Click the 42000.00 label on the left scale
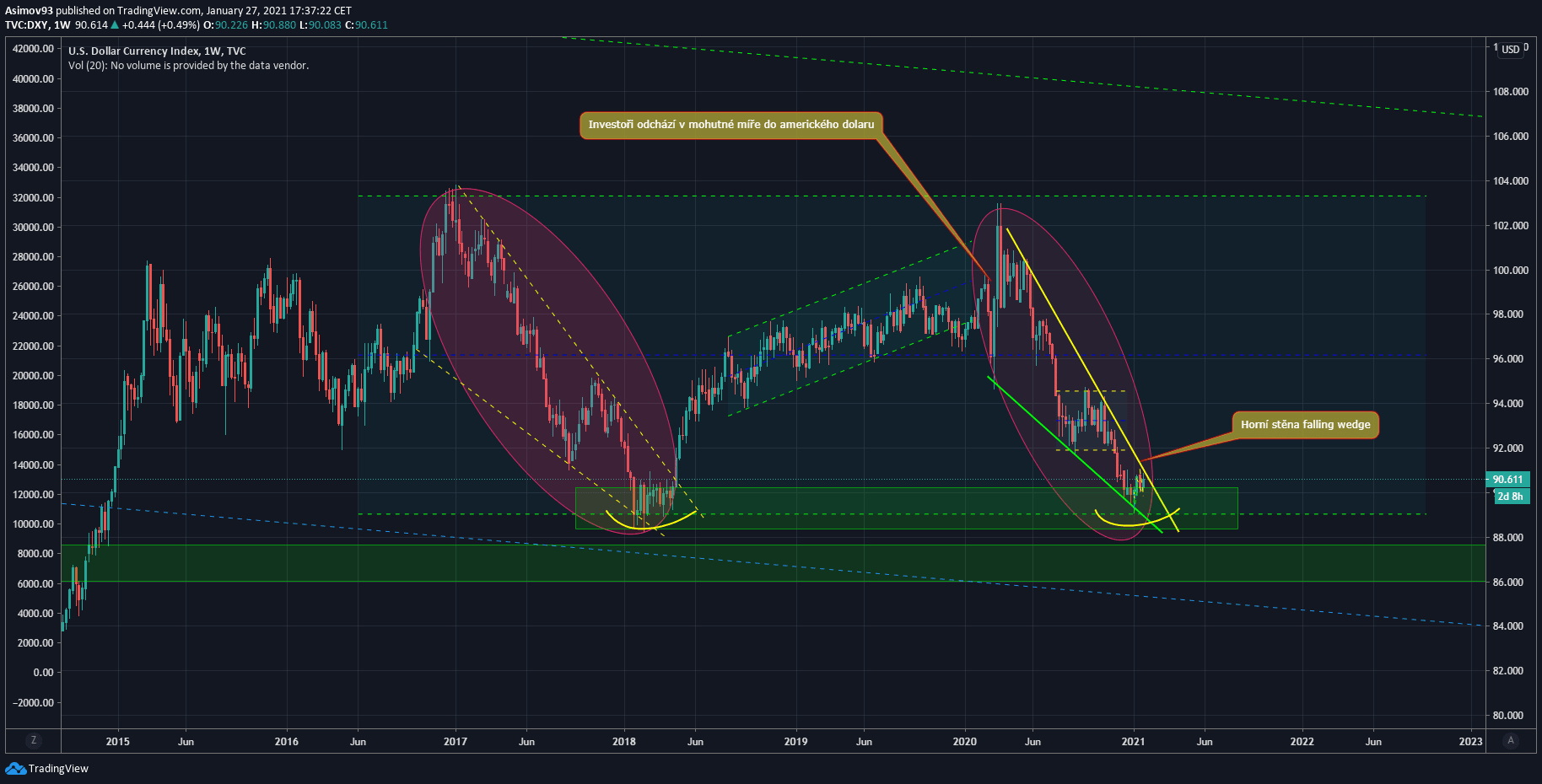The height and width of the screenshot is (784, 1542). [33, 49]
